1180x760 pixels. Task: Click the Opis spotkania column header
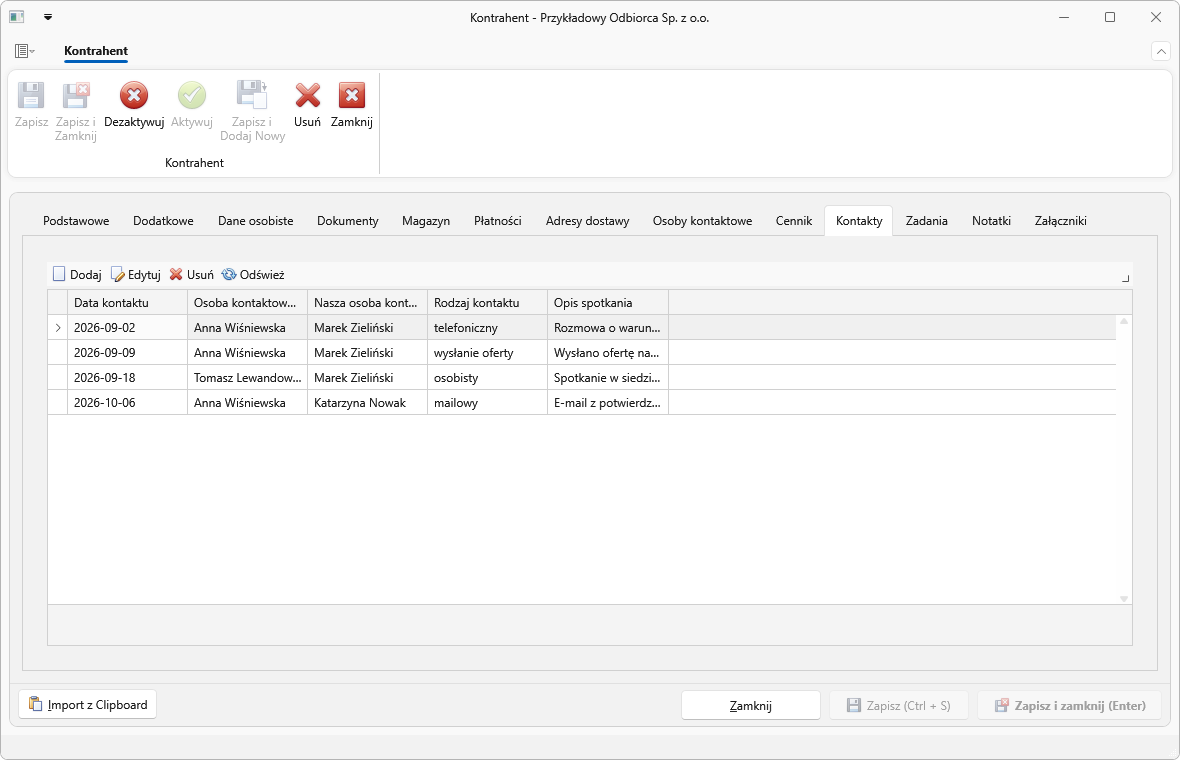coord(608,302)
